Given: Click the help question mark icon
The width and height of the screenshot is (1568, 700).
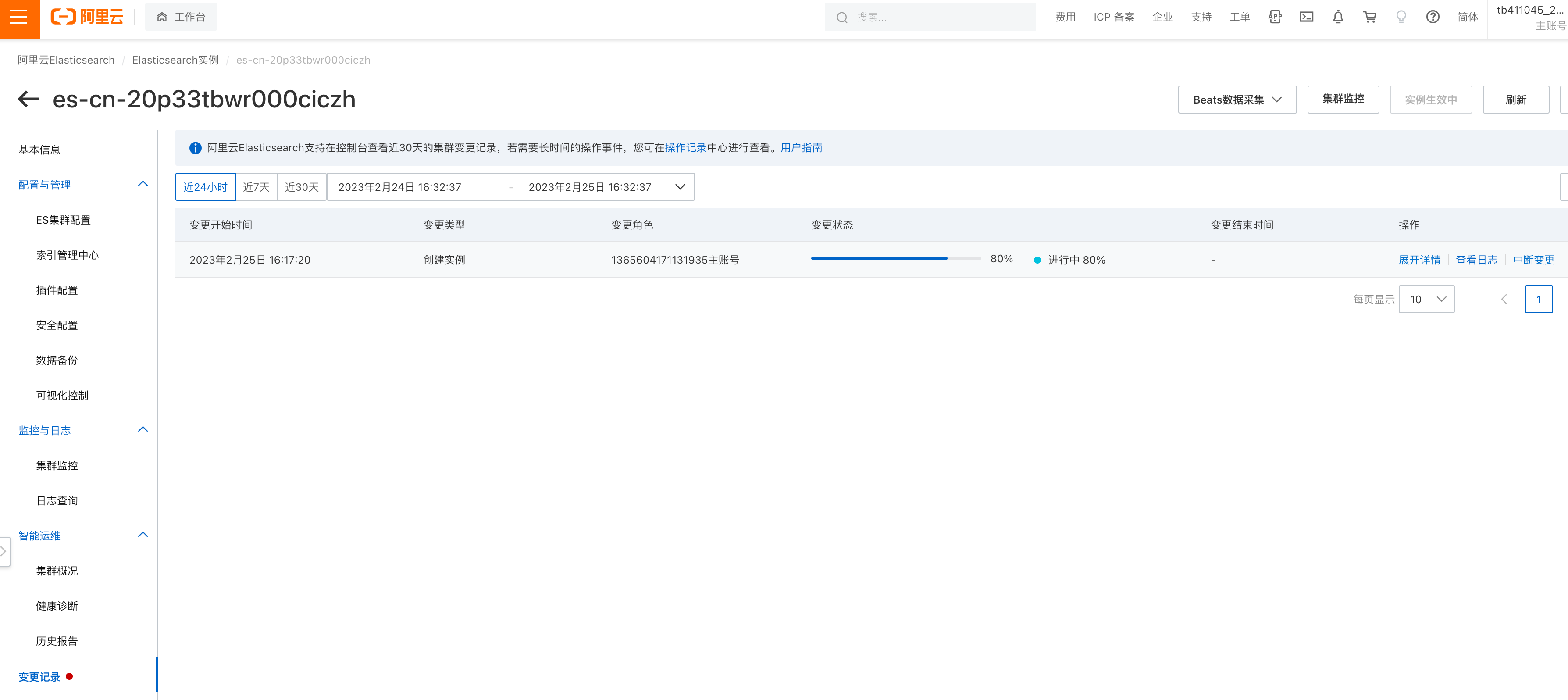Looking at the screenshot, I should click(x=1432, y=17).
